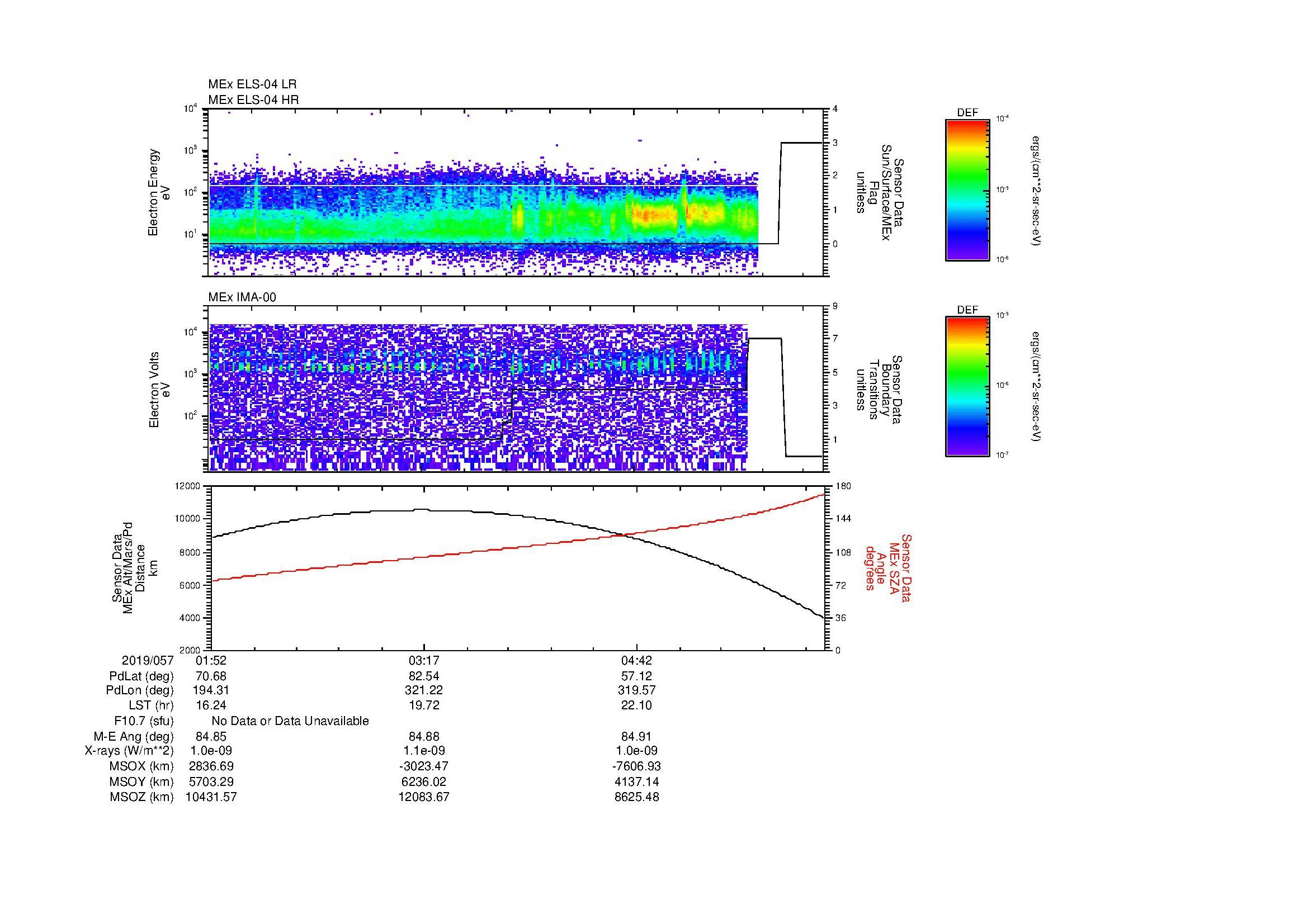Screen dimensions: 1308x924
Task: Click the lower colorbar ergs units label
Action: (x=1036, y=387)
